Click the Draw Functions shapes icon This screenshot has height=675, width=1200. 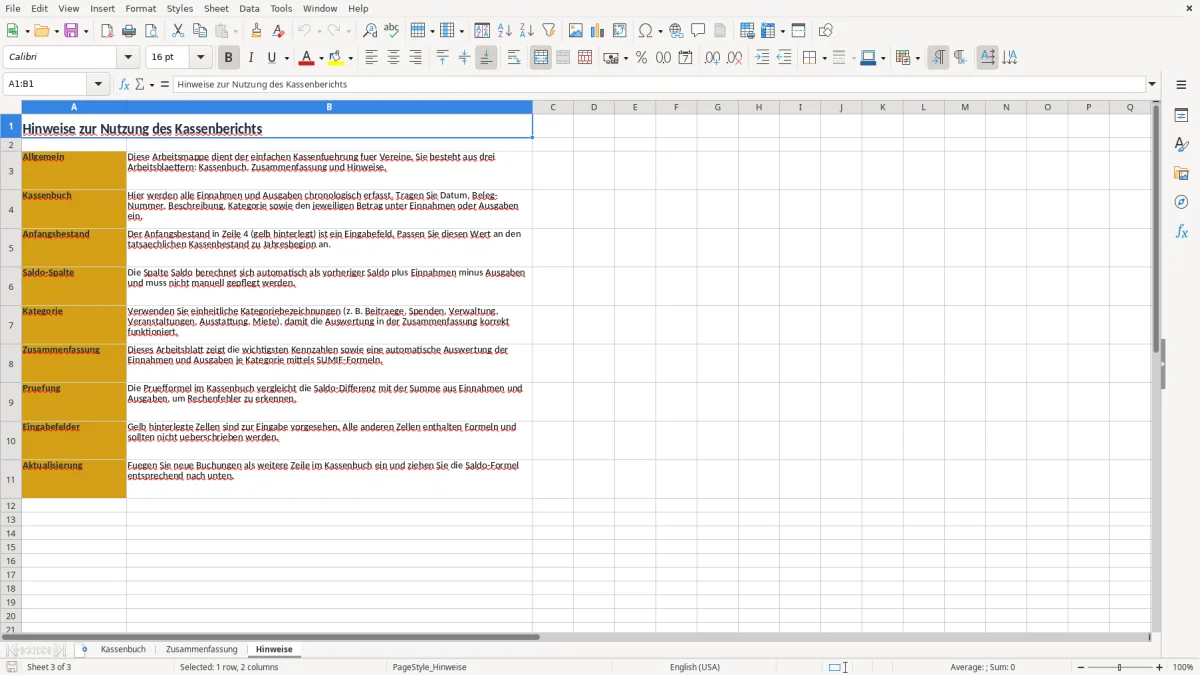(x=826, y=31)
